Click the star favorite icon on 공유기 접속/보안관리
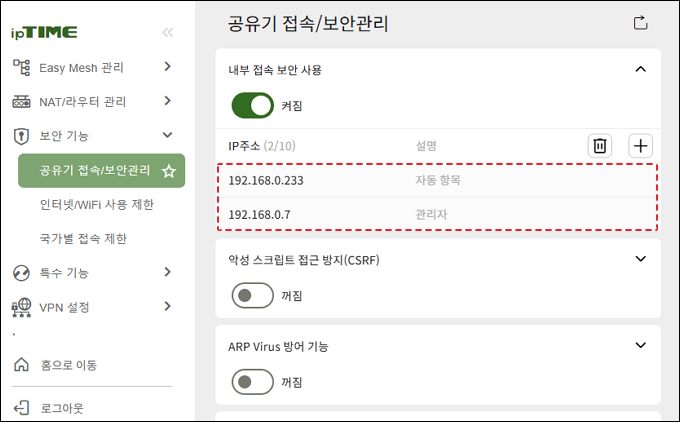The image size is (680, 422). click(169, 171)
